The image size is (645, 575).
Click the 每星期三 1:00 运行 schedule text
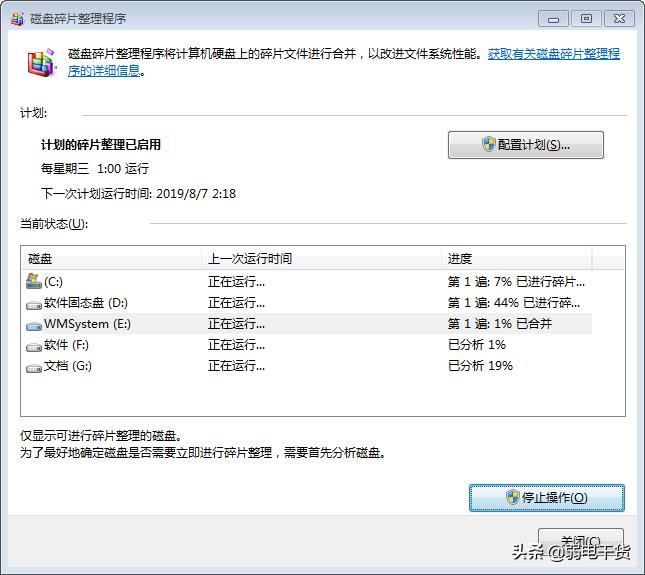coord(95,169)
